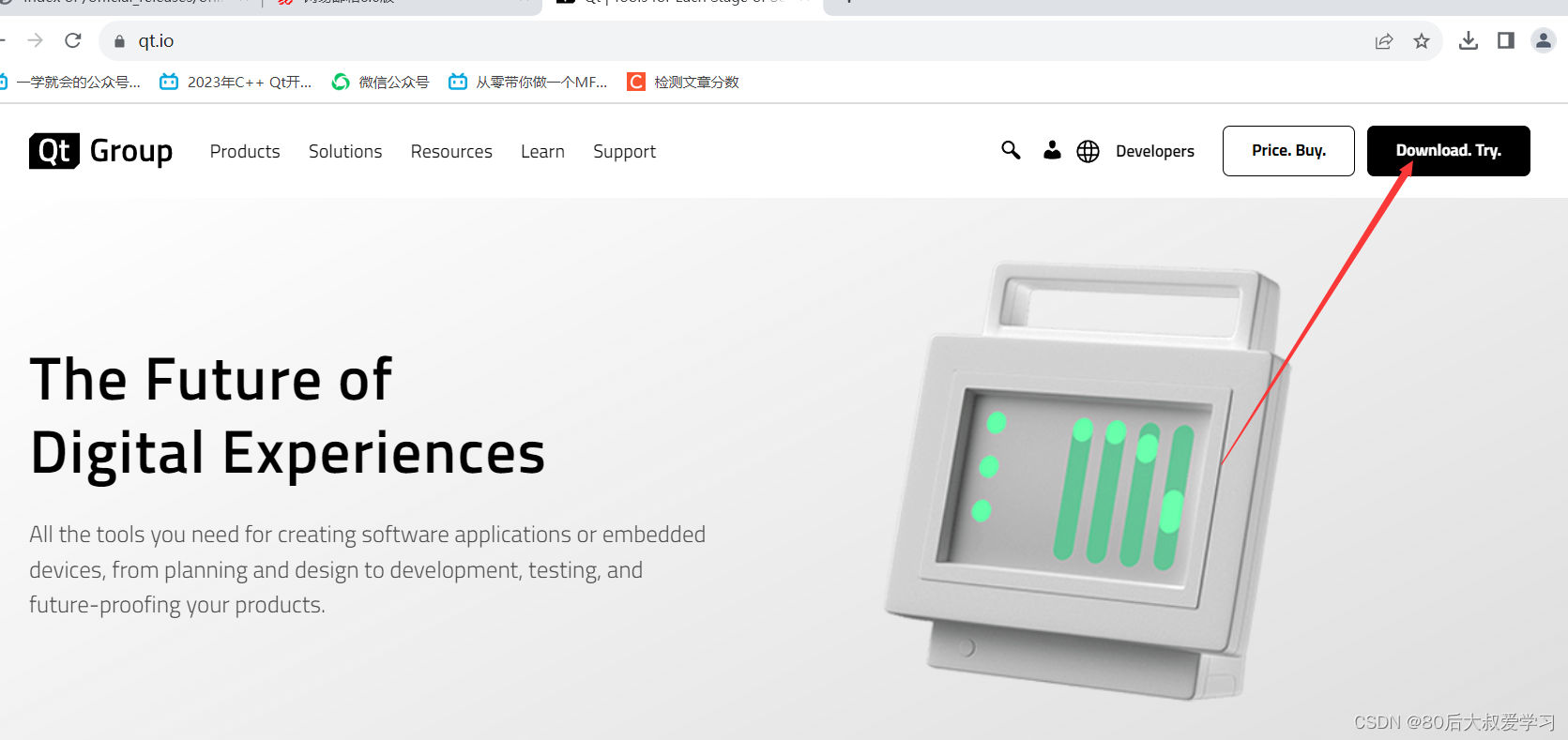Viewport: 1568px width, 740px height.
Task: Open the browser downloads icon
Action: (1469, 40)
